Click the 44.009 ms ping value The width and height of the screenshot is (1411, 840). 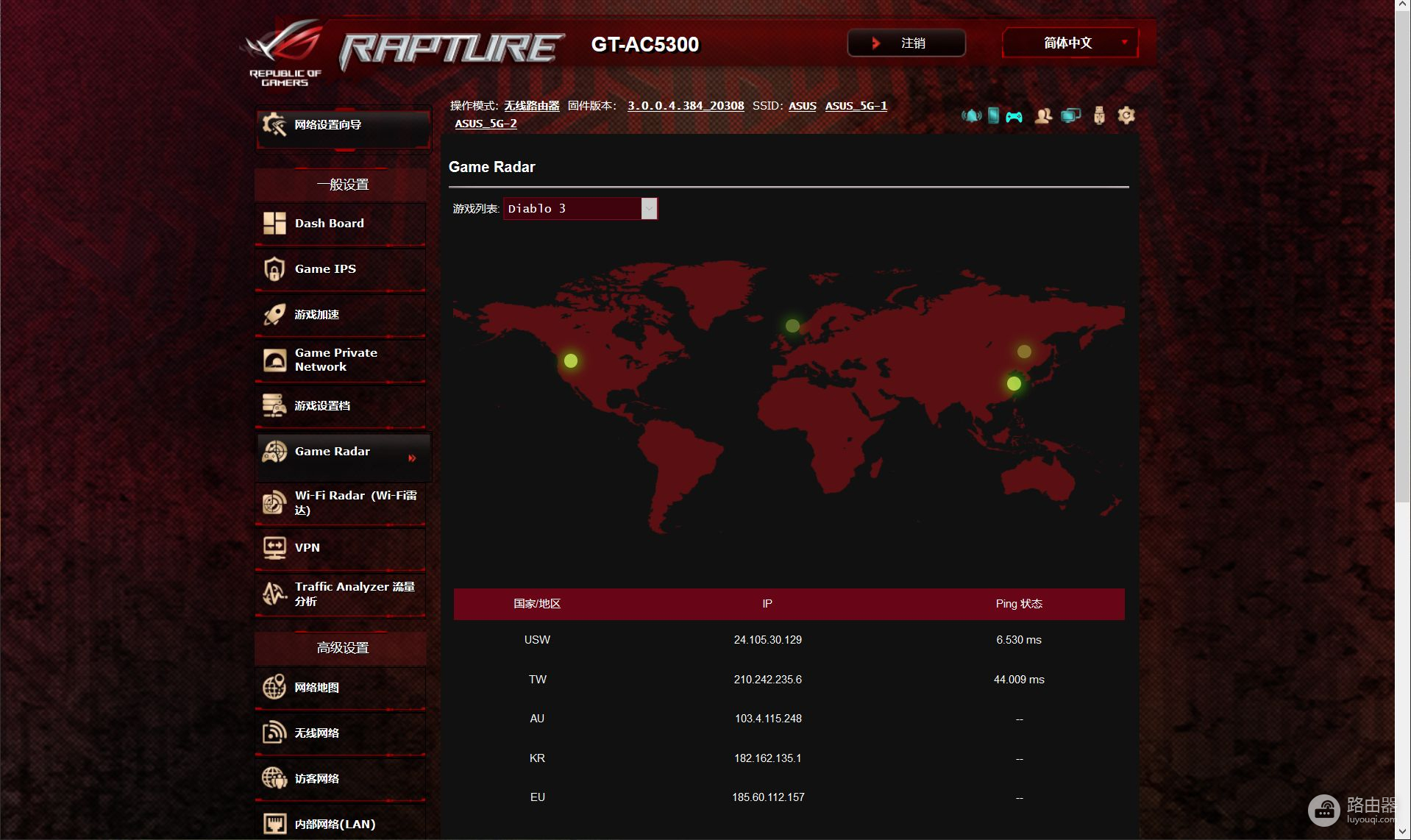tap(1019, 680)
